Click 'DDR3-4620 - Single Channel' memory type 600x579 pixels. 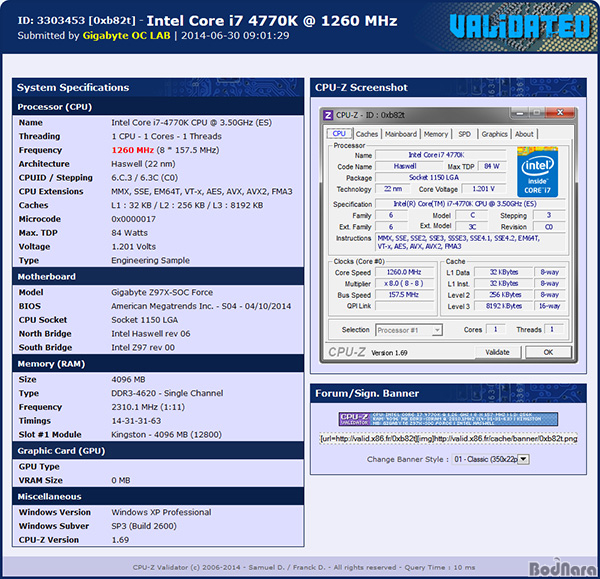167,393
